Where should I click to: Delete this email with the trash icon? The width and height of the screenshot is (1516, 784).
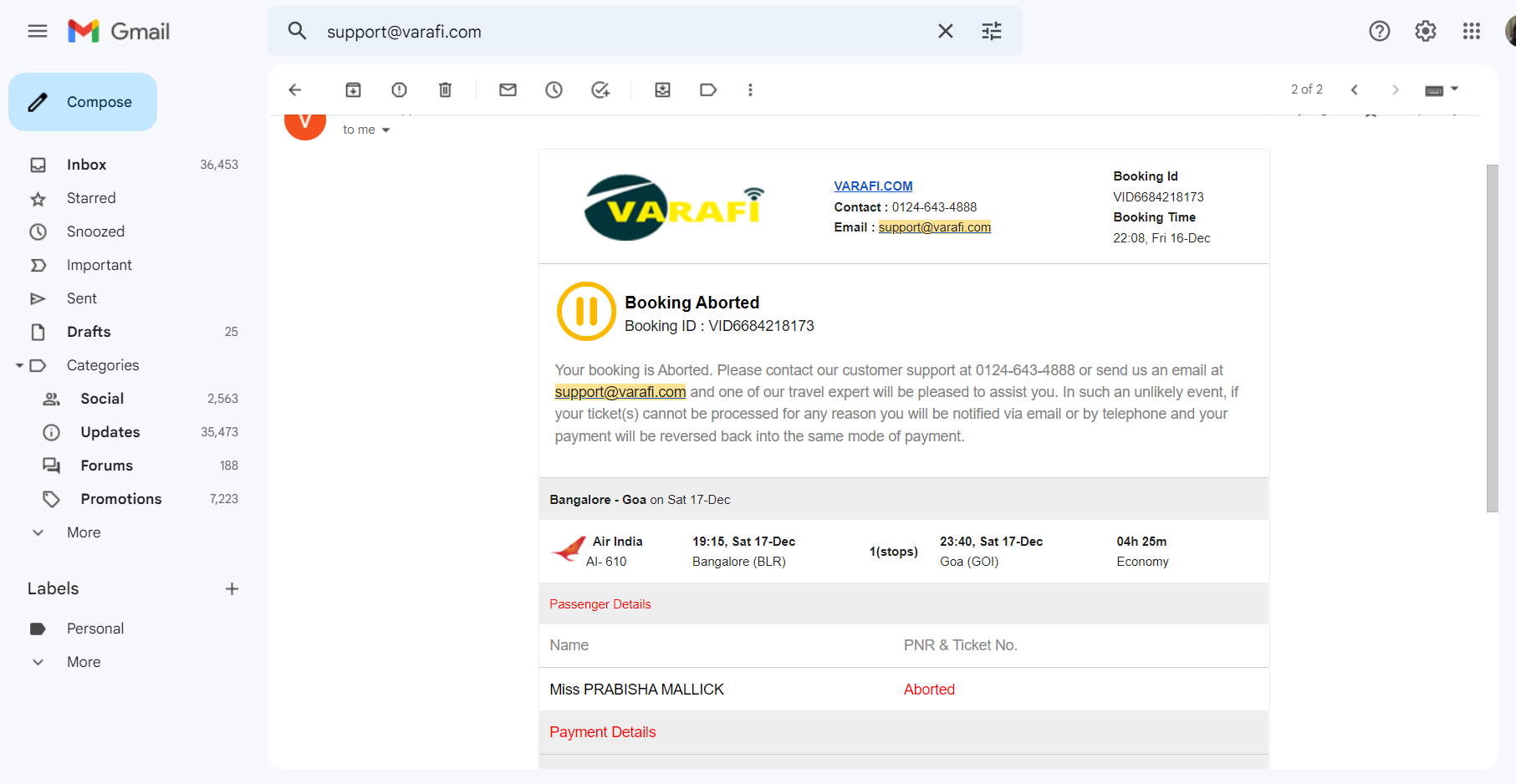click(x=445, y=89)
